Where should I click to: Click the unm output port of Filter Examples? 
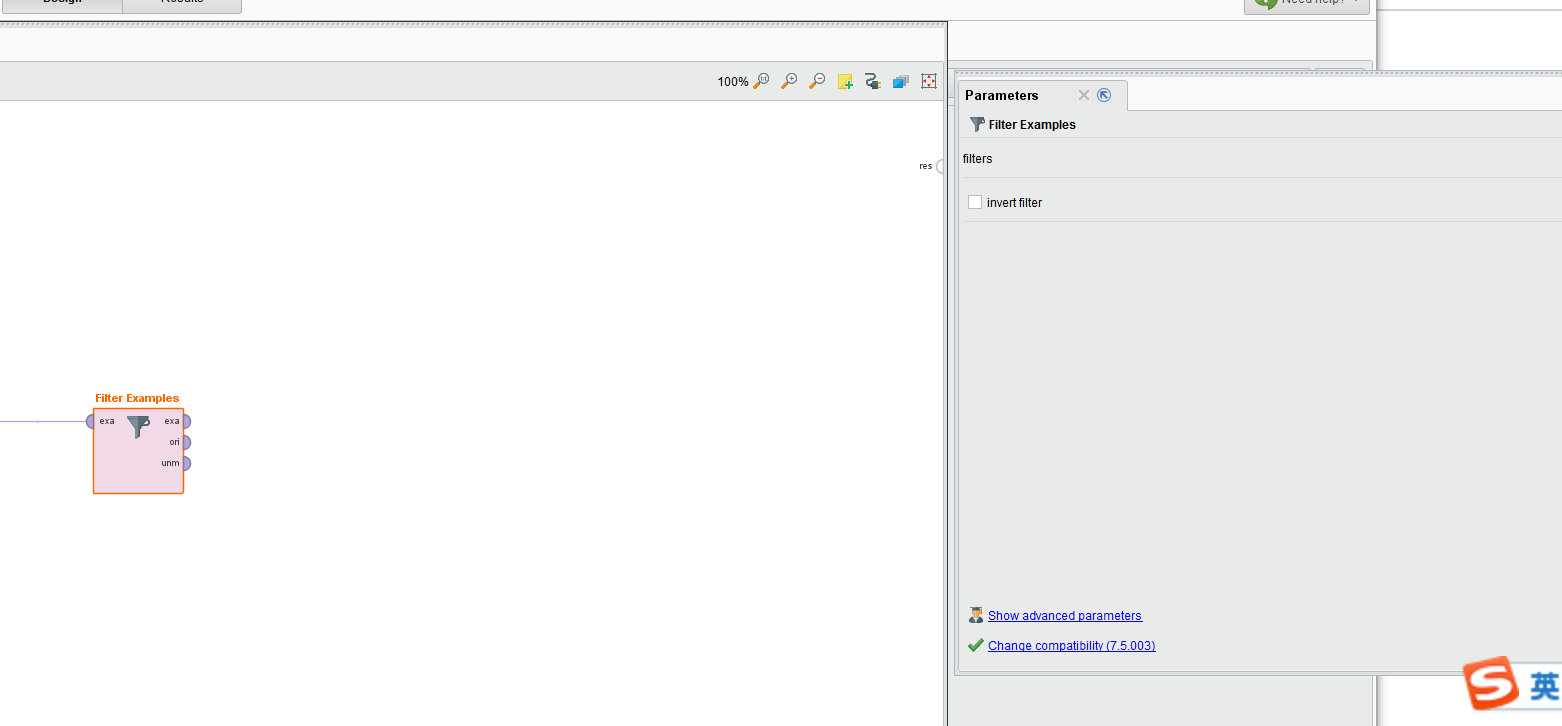186,463
